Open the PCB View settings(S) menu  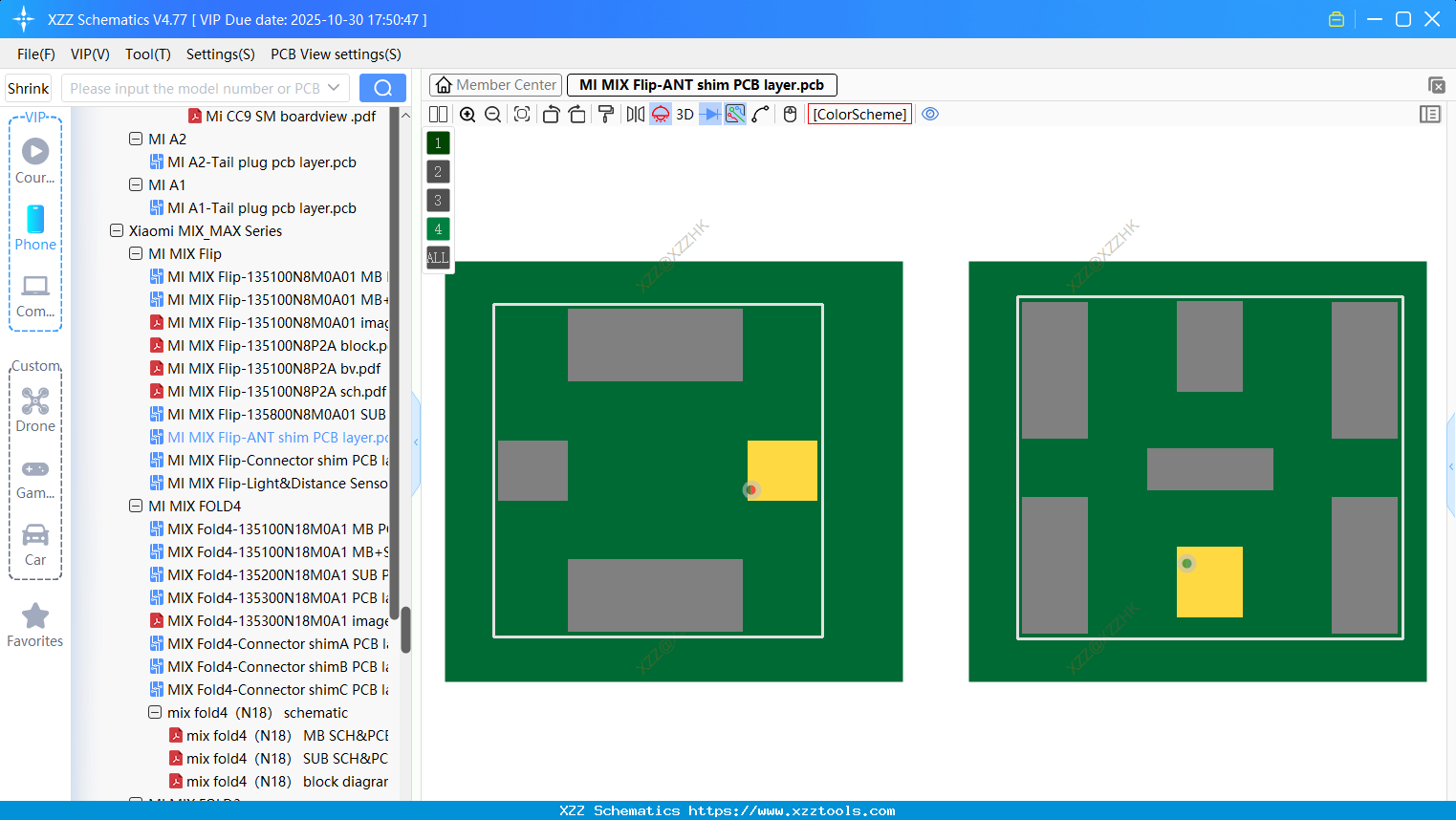tap(336, 54)
